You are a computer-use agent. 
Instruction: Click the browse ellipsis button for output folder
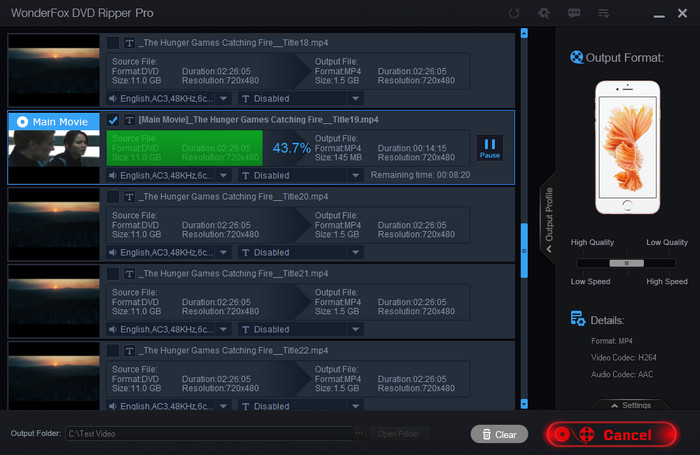358,433
